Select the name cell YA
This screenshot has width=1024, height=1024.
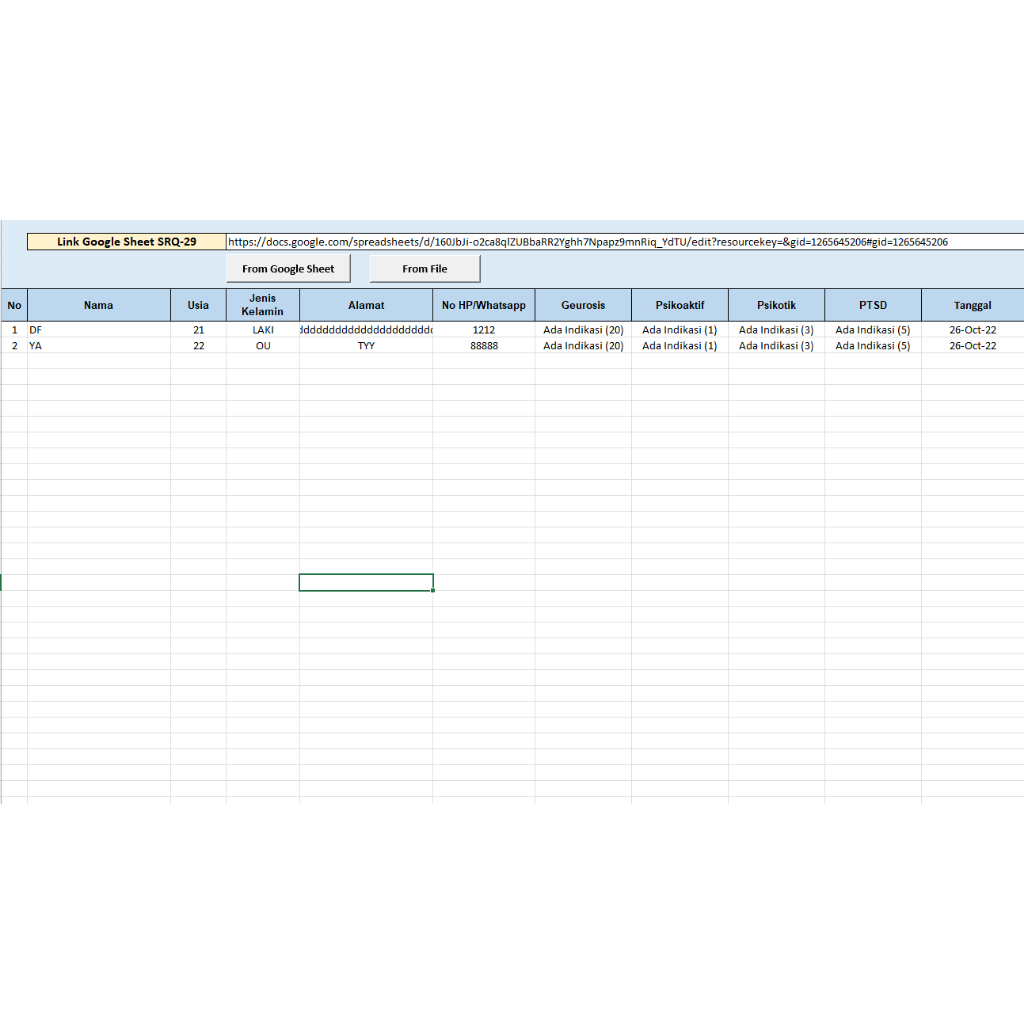99,345
